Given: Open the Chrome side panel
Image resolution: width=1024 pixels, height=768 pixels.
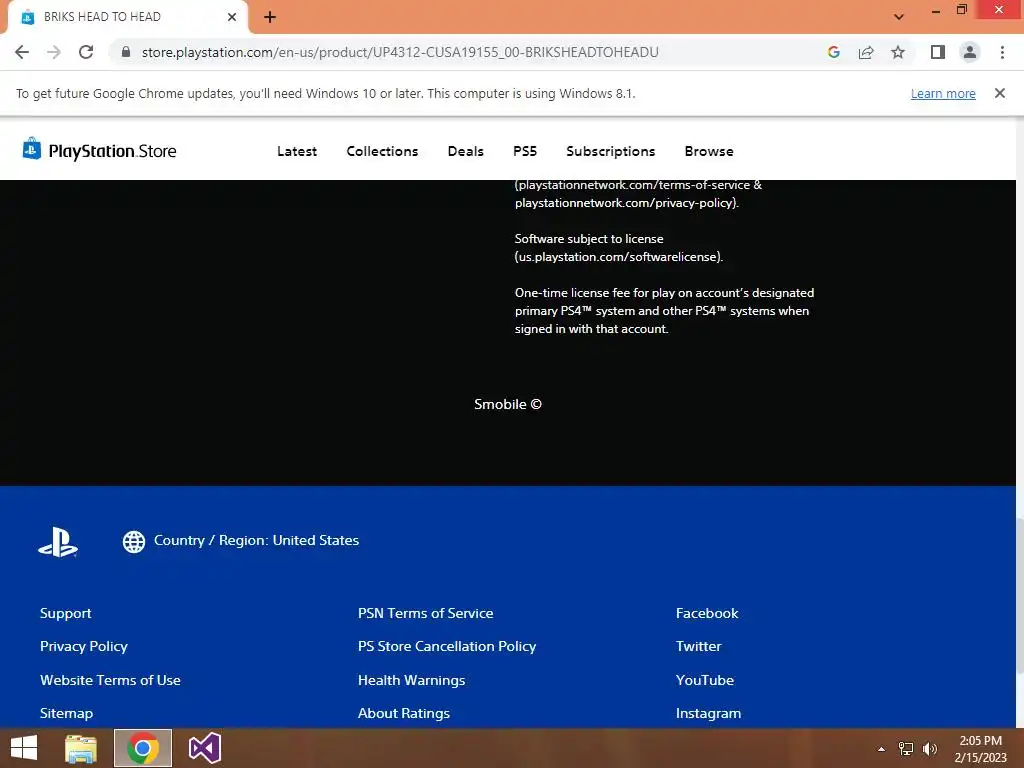Looking at the screenshot, I should (x=938, y=52).
